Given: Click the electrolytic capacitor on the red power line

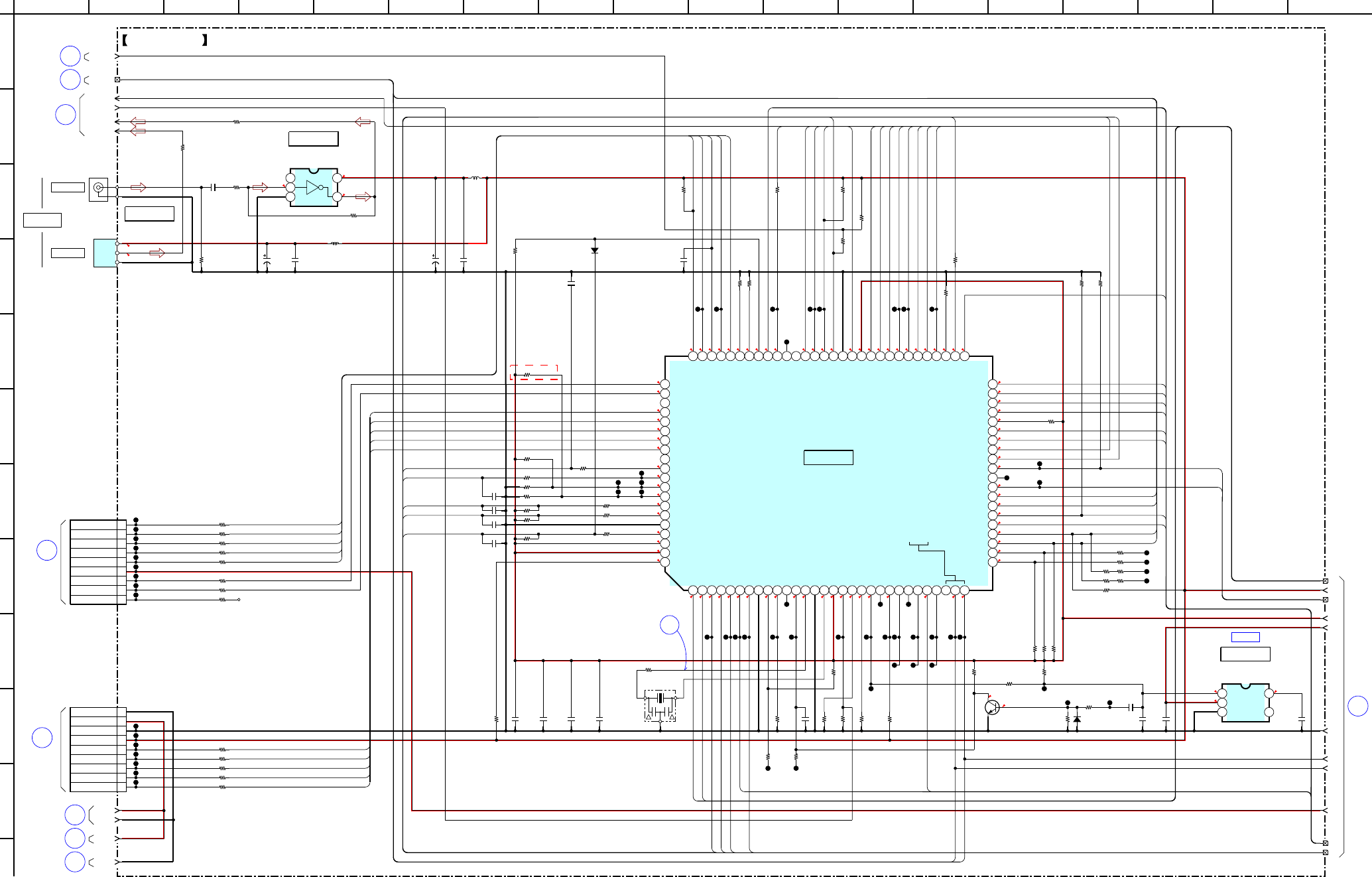Looking at the screenshot, I should pos(267,261).
